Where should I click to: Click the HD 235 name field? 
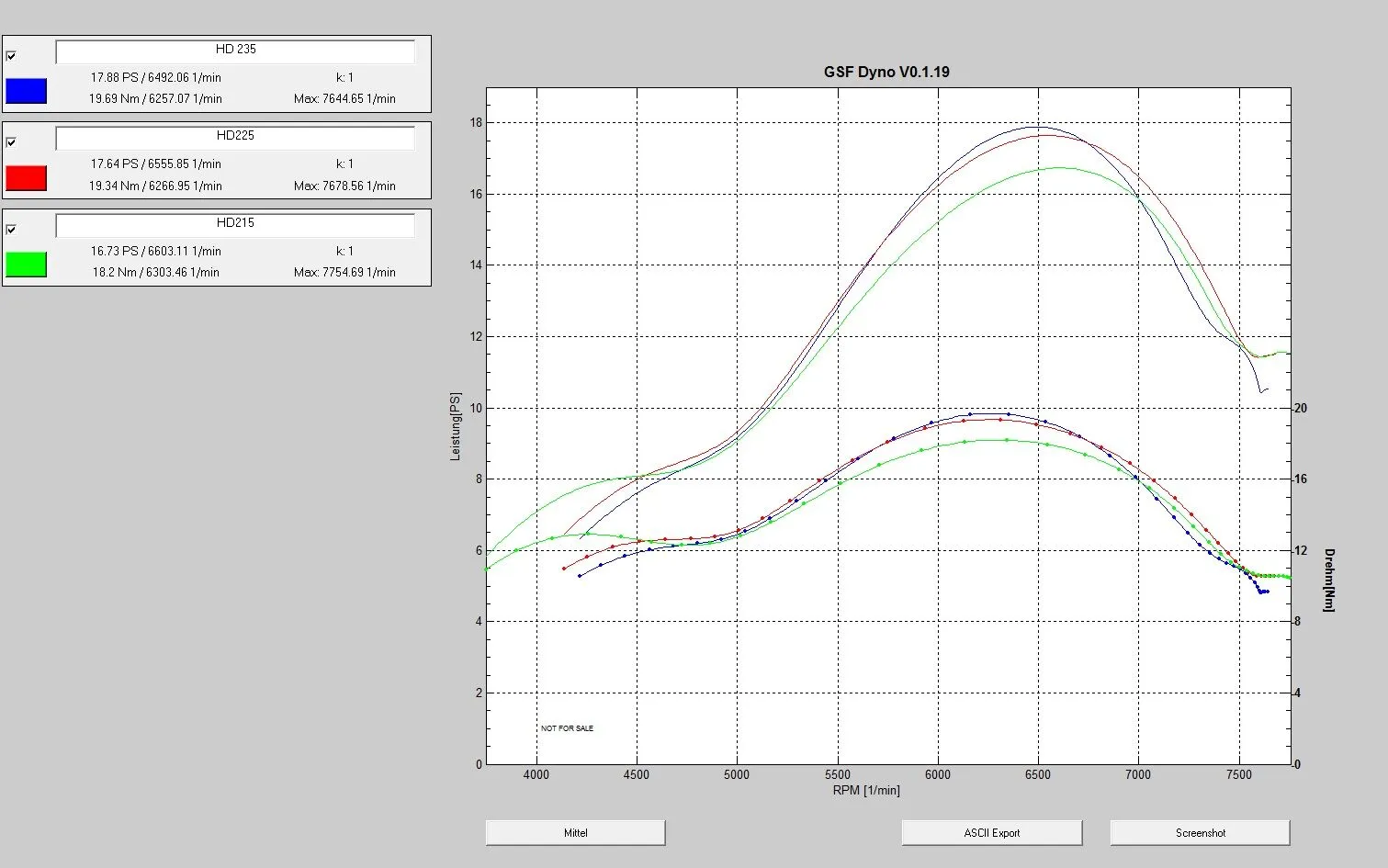(x=235, y=51)
